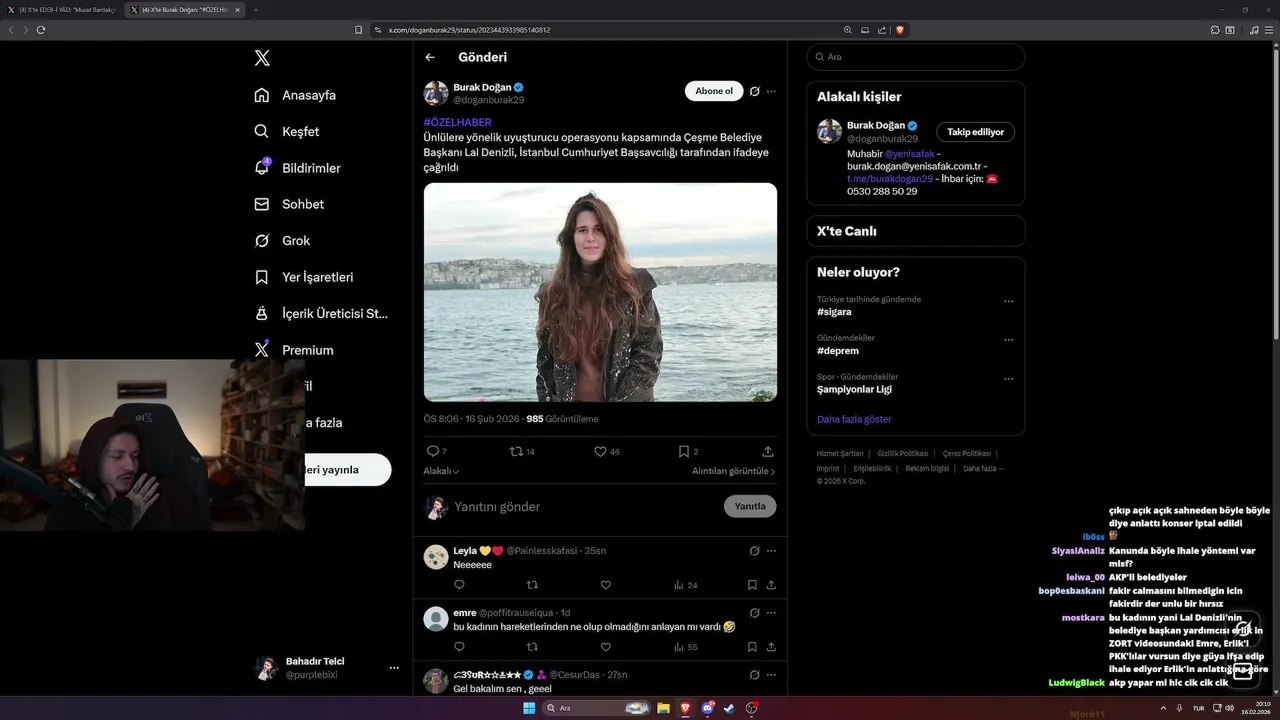This screenshot has width=1280, height=720.
Task: Click the reply icon with 7 replies
Action: [432, 451]
